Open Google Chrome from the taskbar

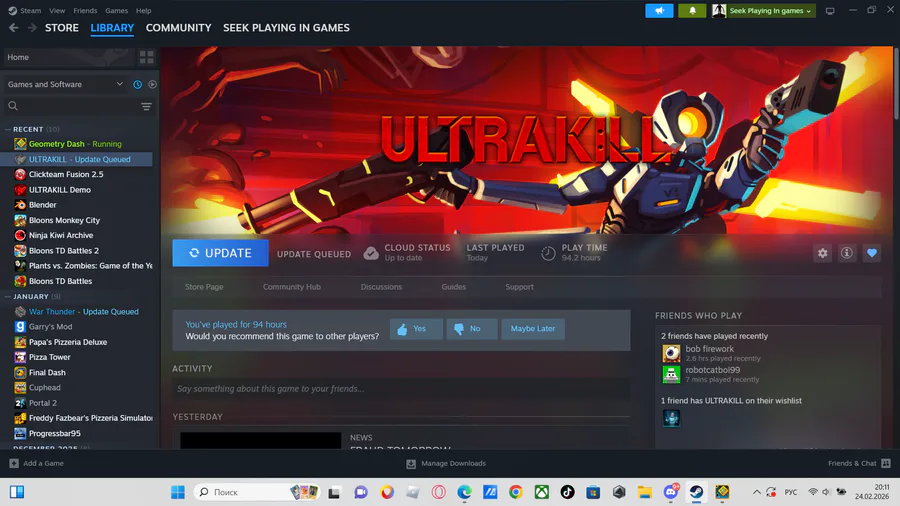(515, 492)
